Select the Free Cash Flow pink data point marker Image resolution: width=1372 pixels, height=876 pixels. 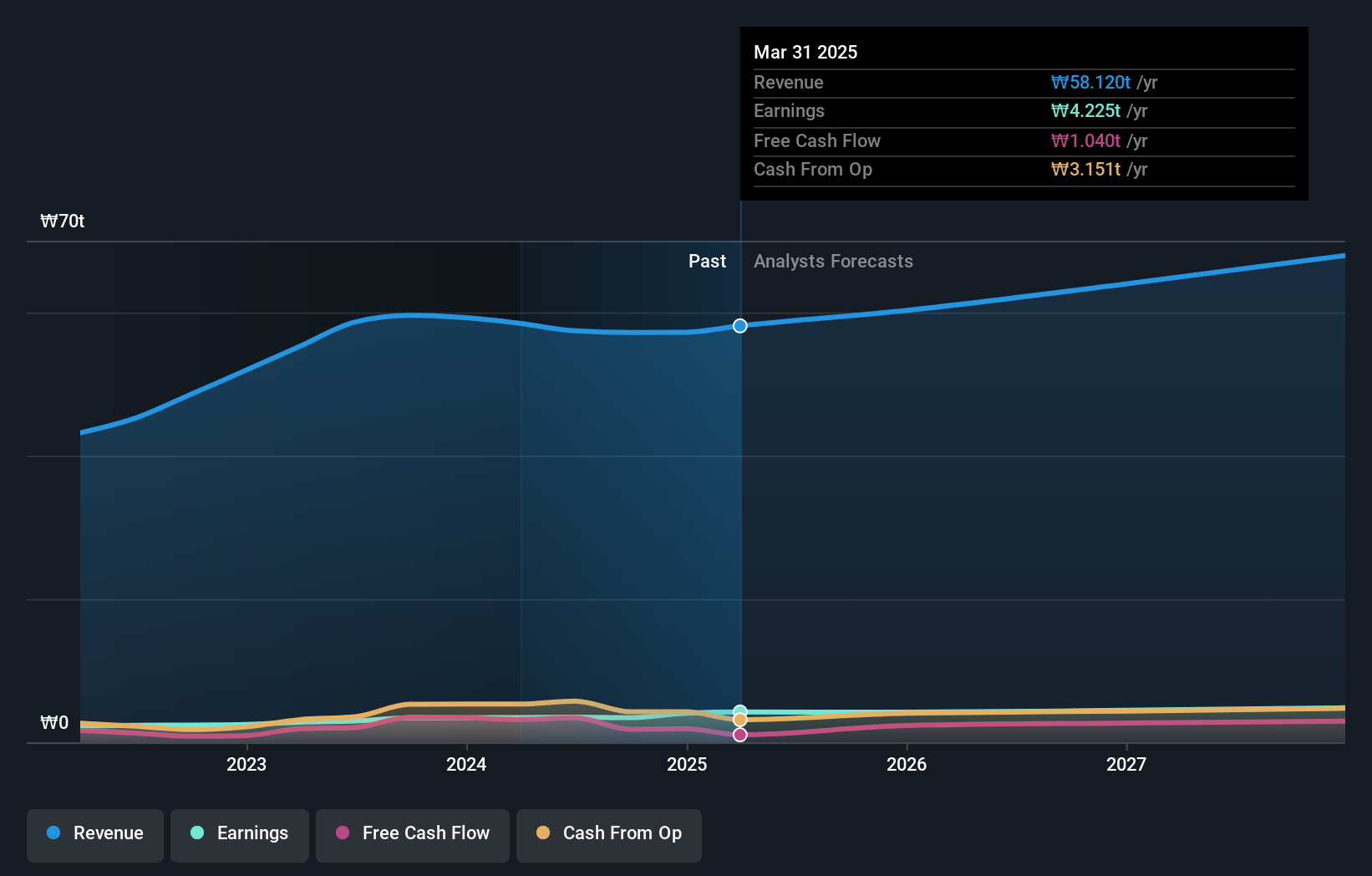(740, 735)
